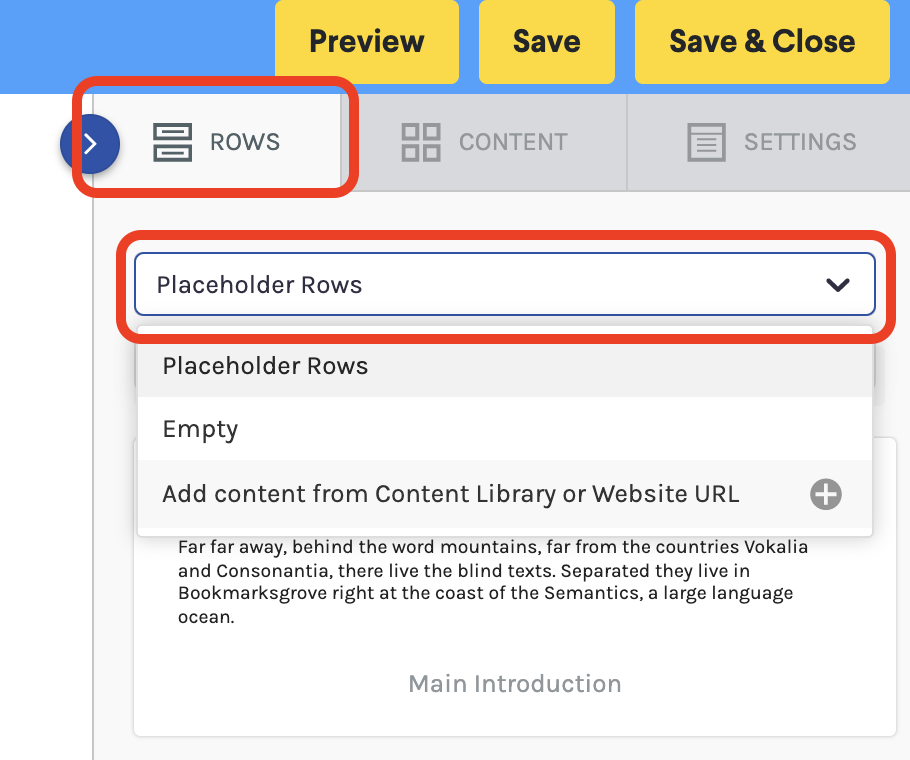Switch to the CONTENT tab
The height and width of the screenshot is (760, 910).
coord(485,142)
